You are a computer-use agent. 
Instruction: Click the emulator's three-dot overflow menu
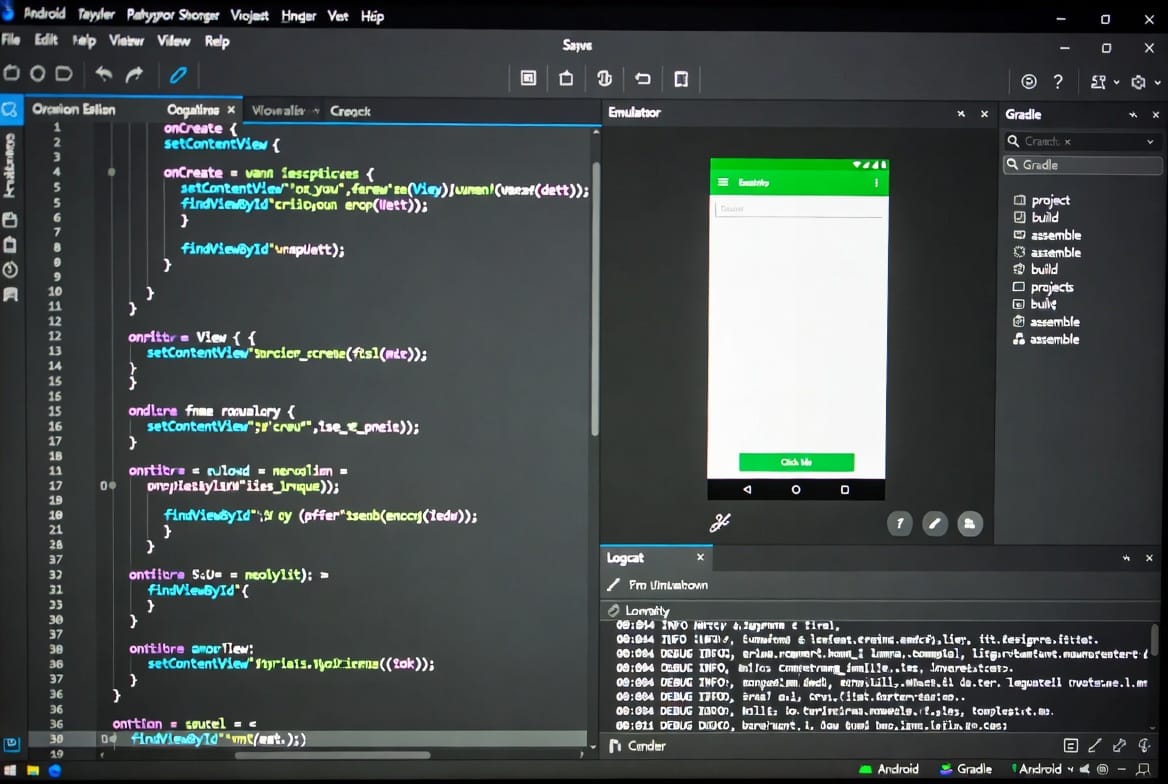(876, 183)
